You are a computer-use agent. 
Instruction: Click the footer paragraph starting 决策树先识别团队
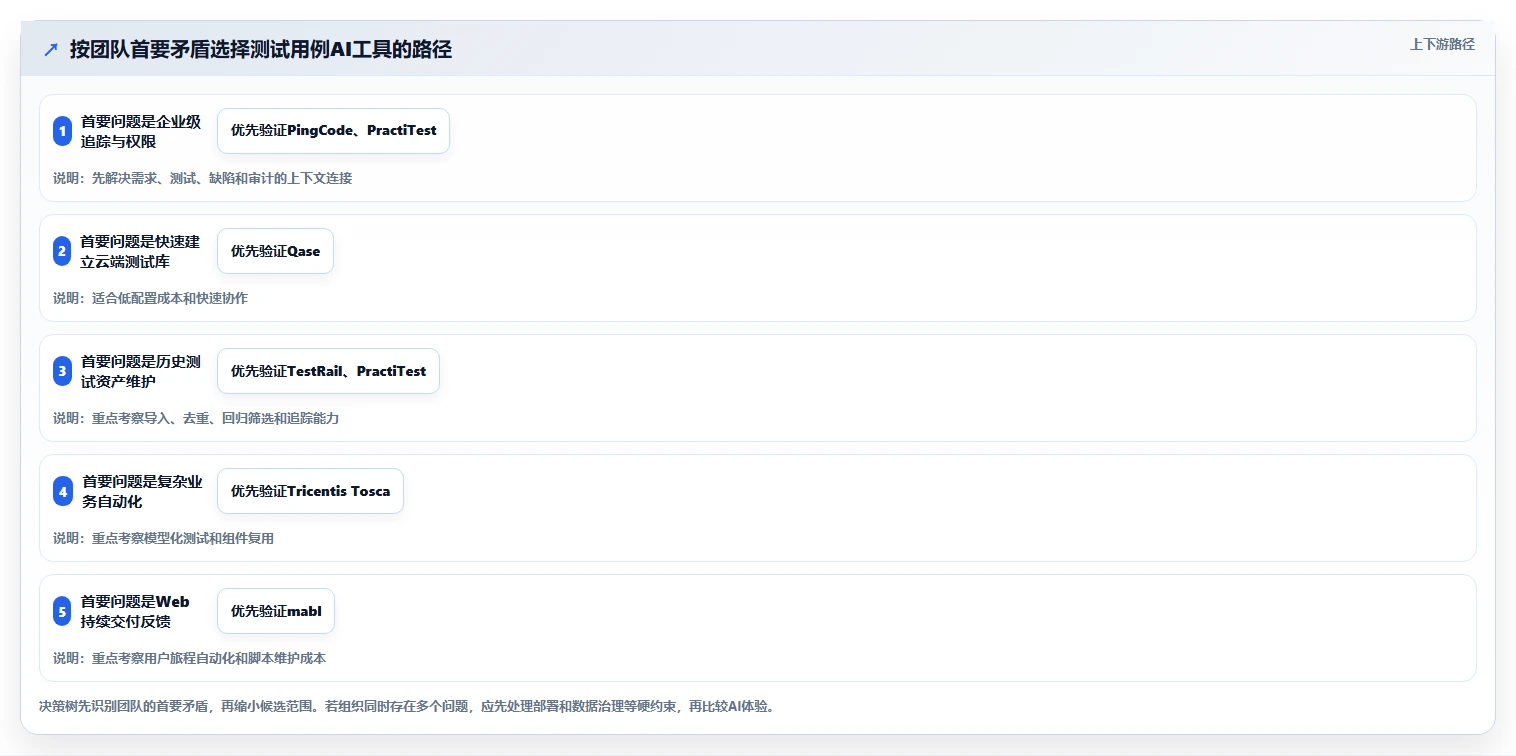(407, 706)
